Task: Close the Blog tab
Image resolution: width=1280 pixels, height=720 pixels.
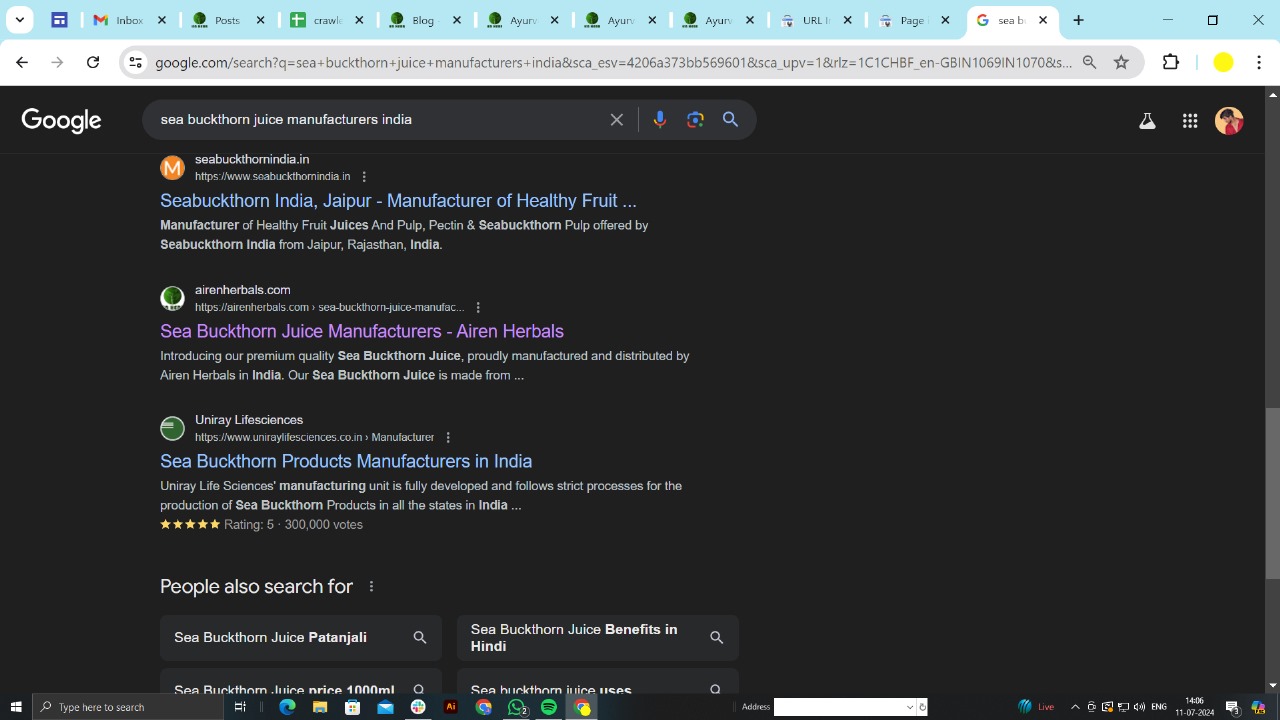Action: pos(457,20)
